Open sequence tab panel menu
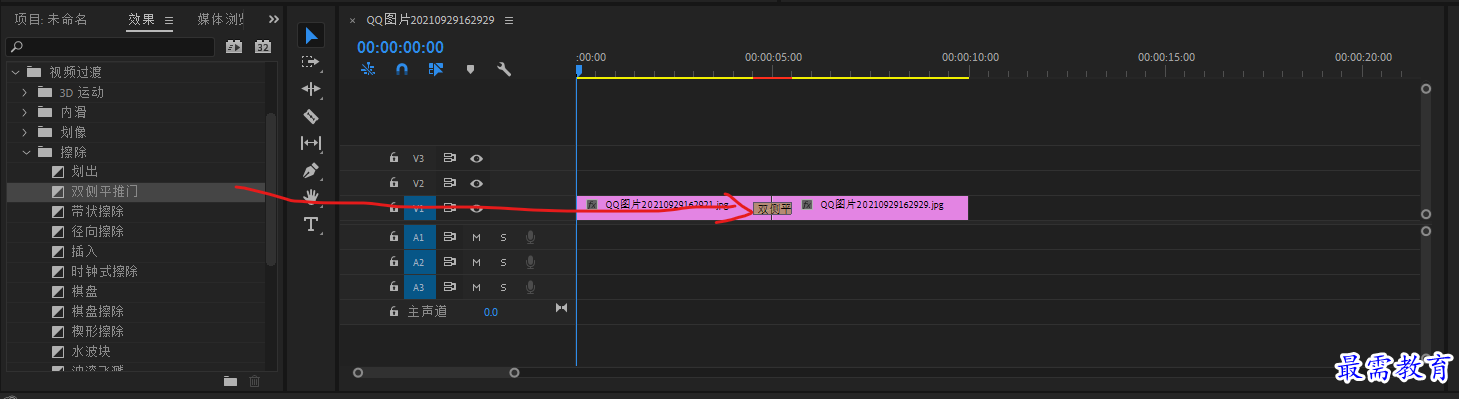 pyautogui.click(x=509, y=20)
